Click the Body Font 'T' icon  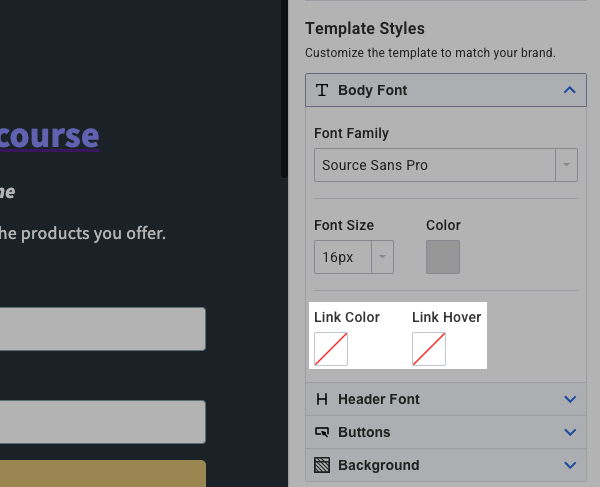322,90
